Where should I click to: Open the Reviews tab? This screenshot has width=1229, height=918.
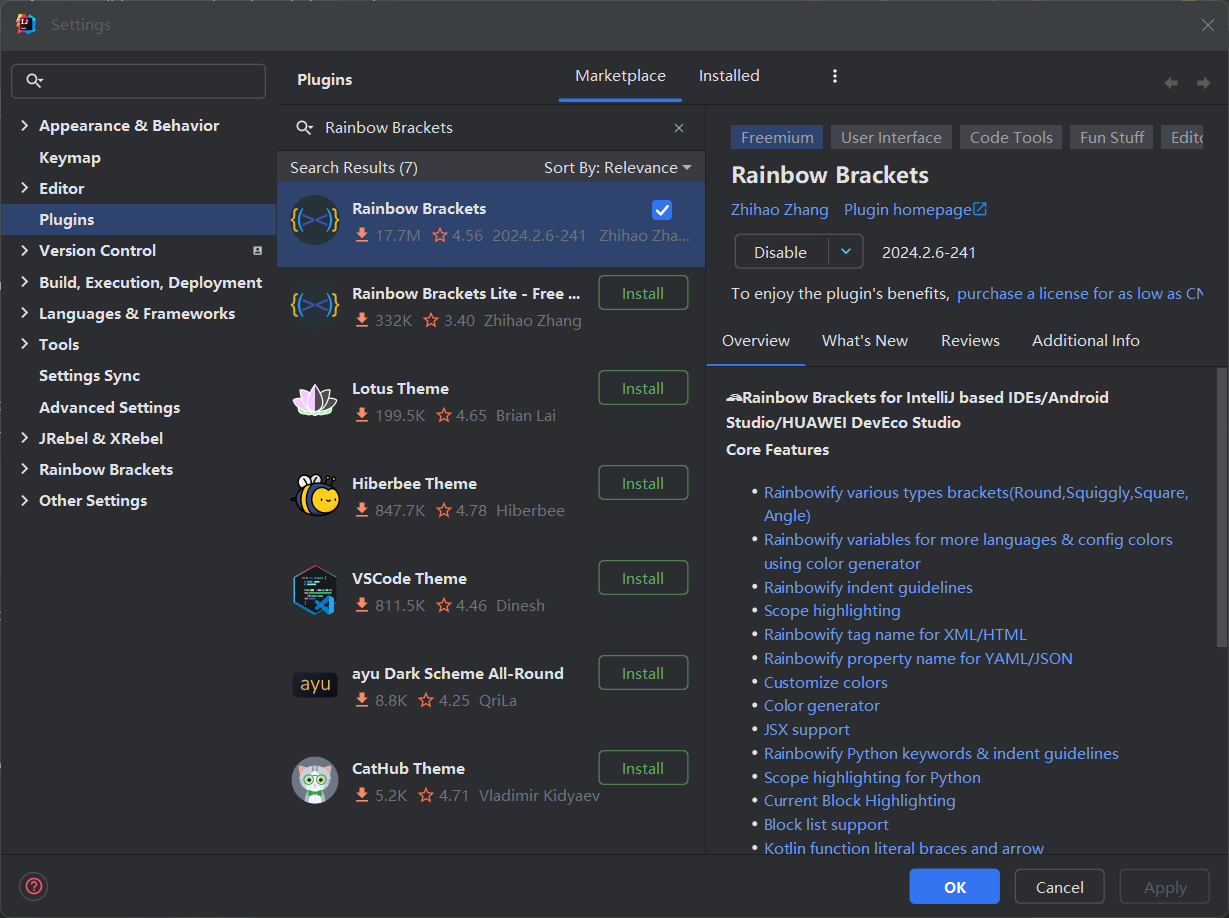(970, 341)
